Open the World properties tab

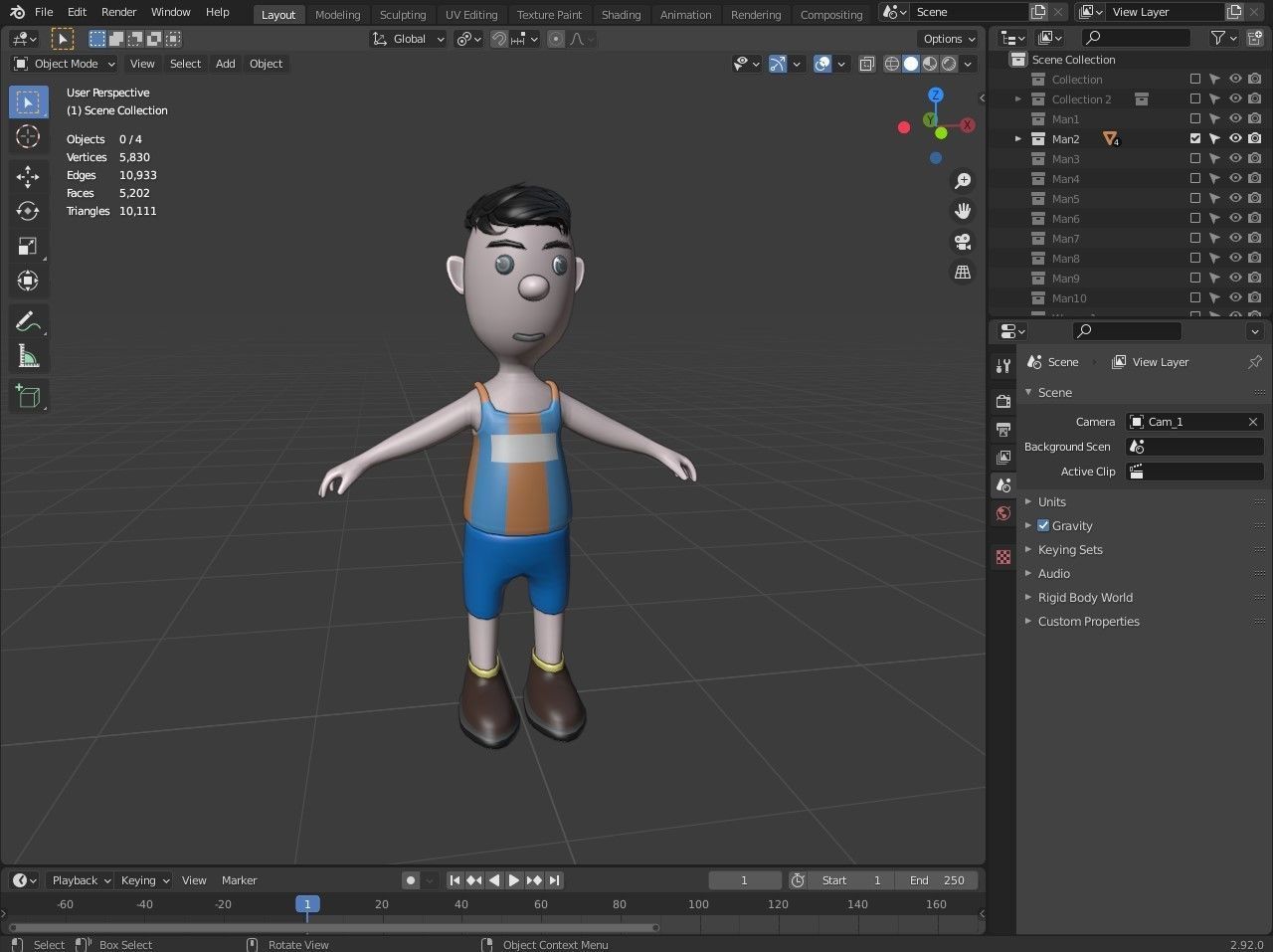click(x=1003, y=513)
